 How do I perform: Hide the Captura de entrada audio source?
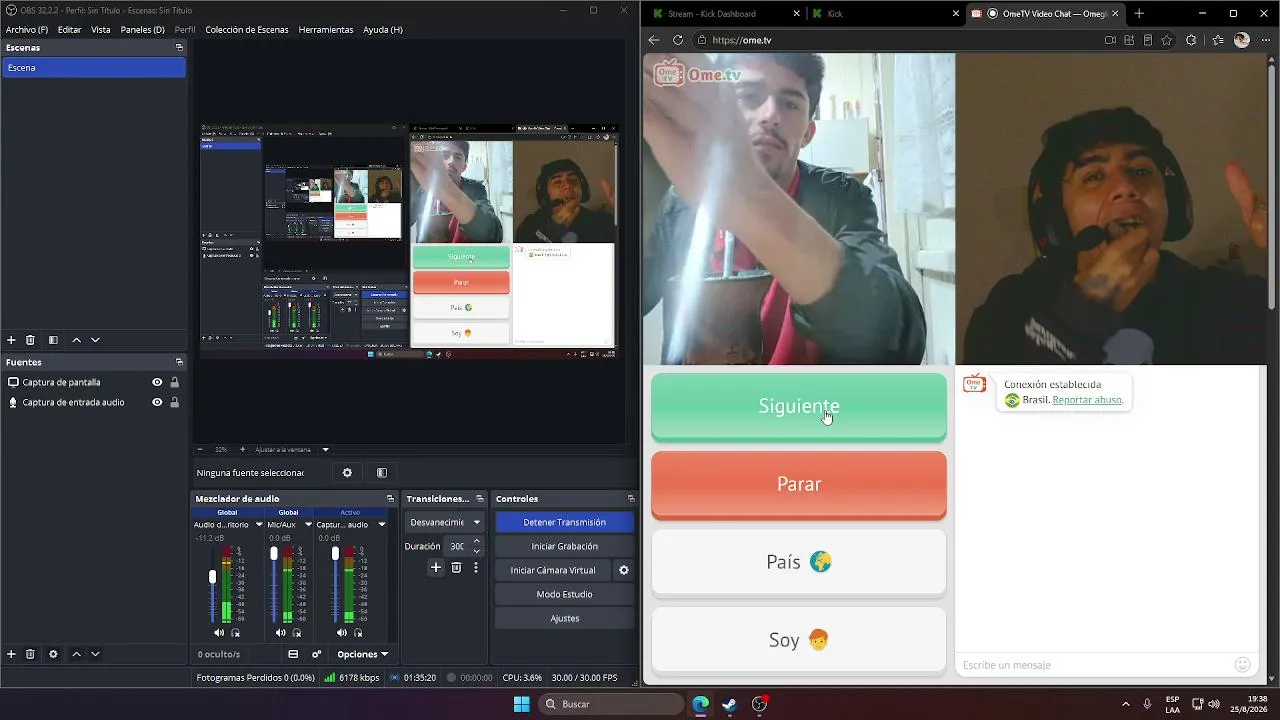tap(157, 402)
